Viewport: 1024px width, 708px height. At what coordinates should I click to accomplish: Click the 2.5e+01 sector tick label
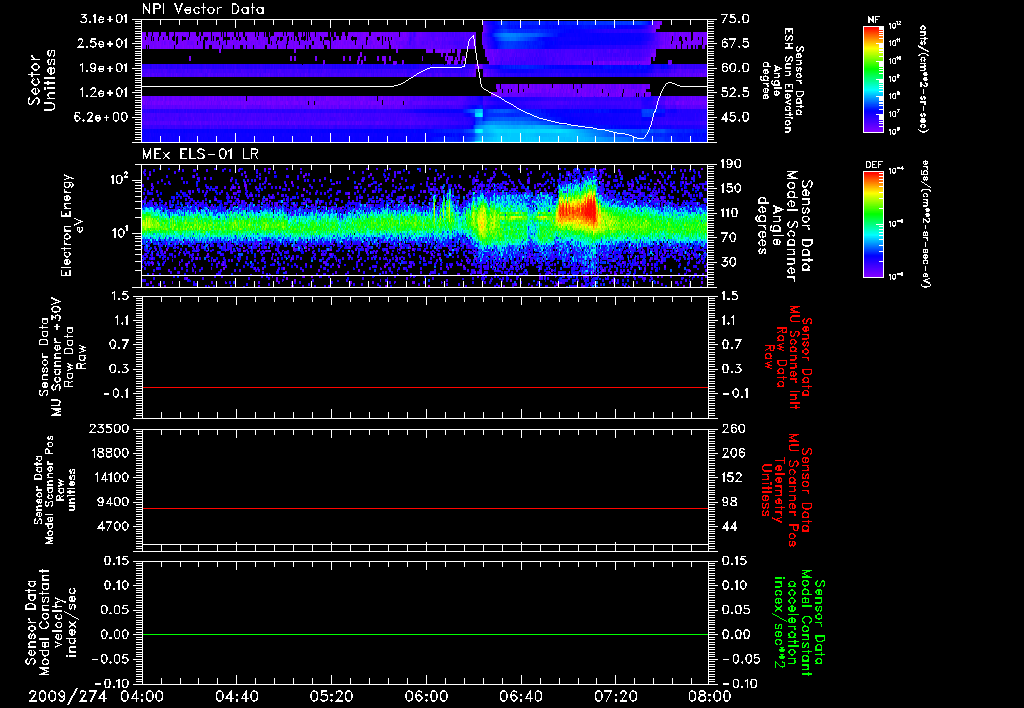[x=104, y=43]
